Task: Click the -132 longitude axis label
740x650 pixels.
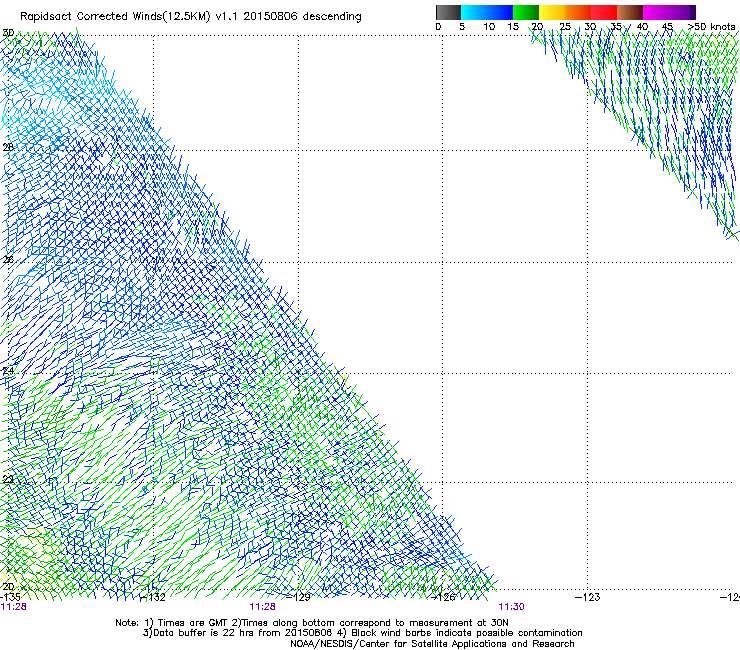Action: pos(154,597)
